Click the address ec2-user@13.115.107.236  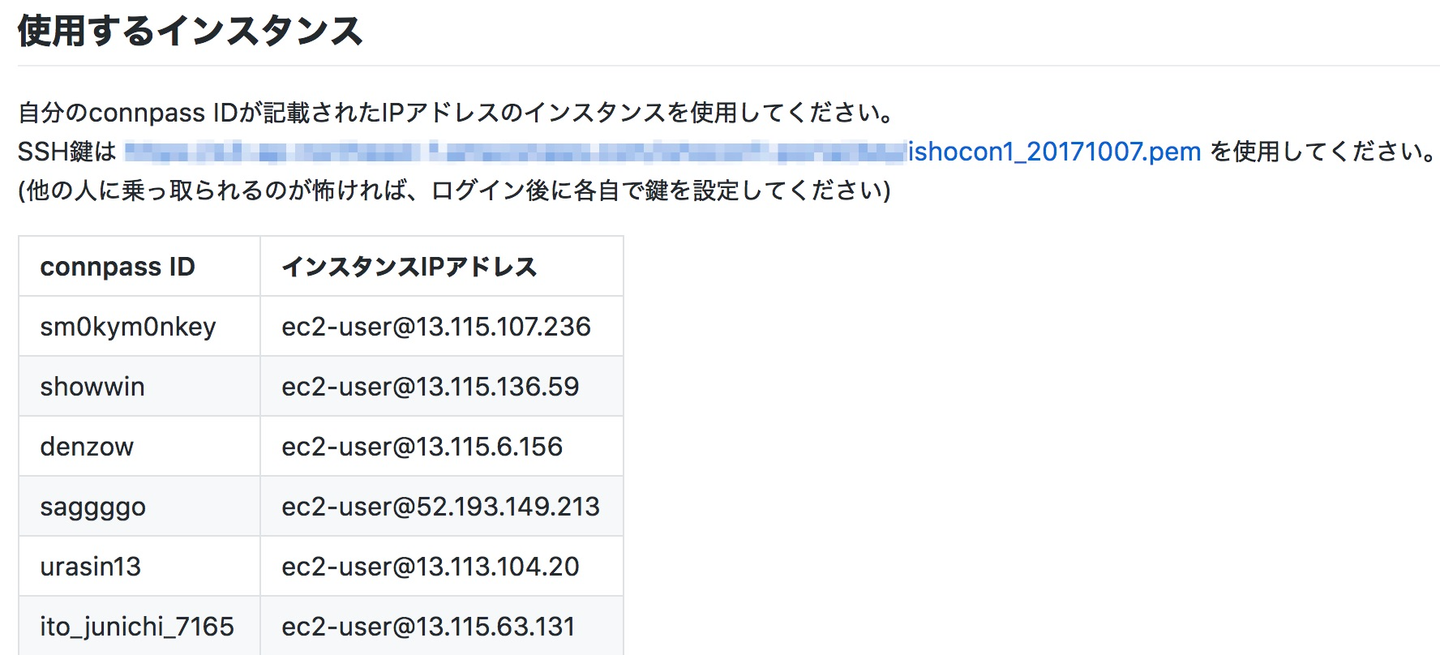pyautogui.click(x=436, y=327)
